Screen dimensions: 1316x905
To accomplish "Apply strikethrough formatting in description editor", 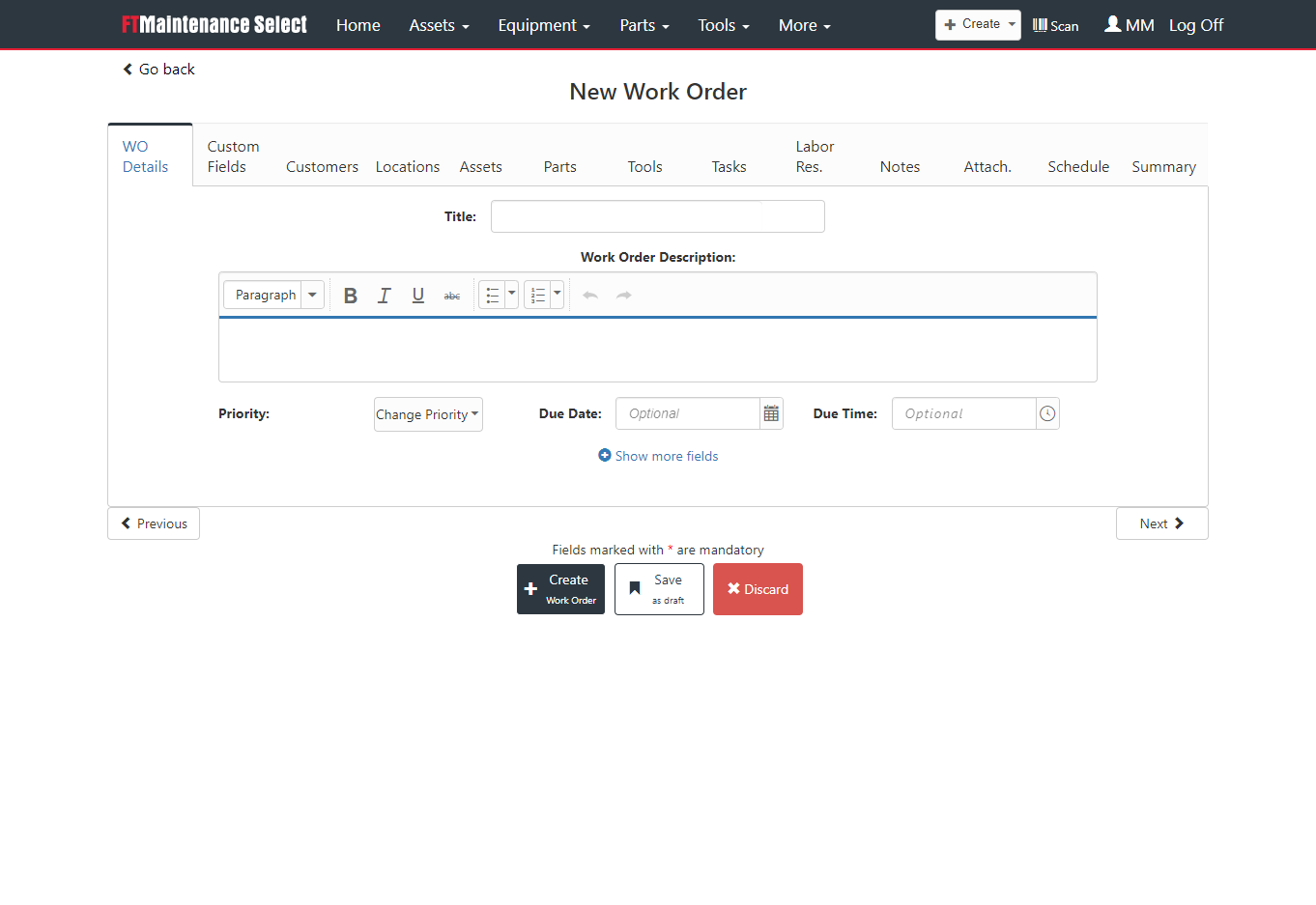I will pos(451,295).
